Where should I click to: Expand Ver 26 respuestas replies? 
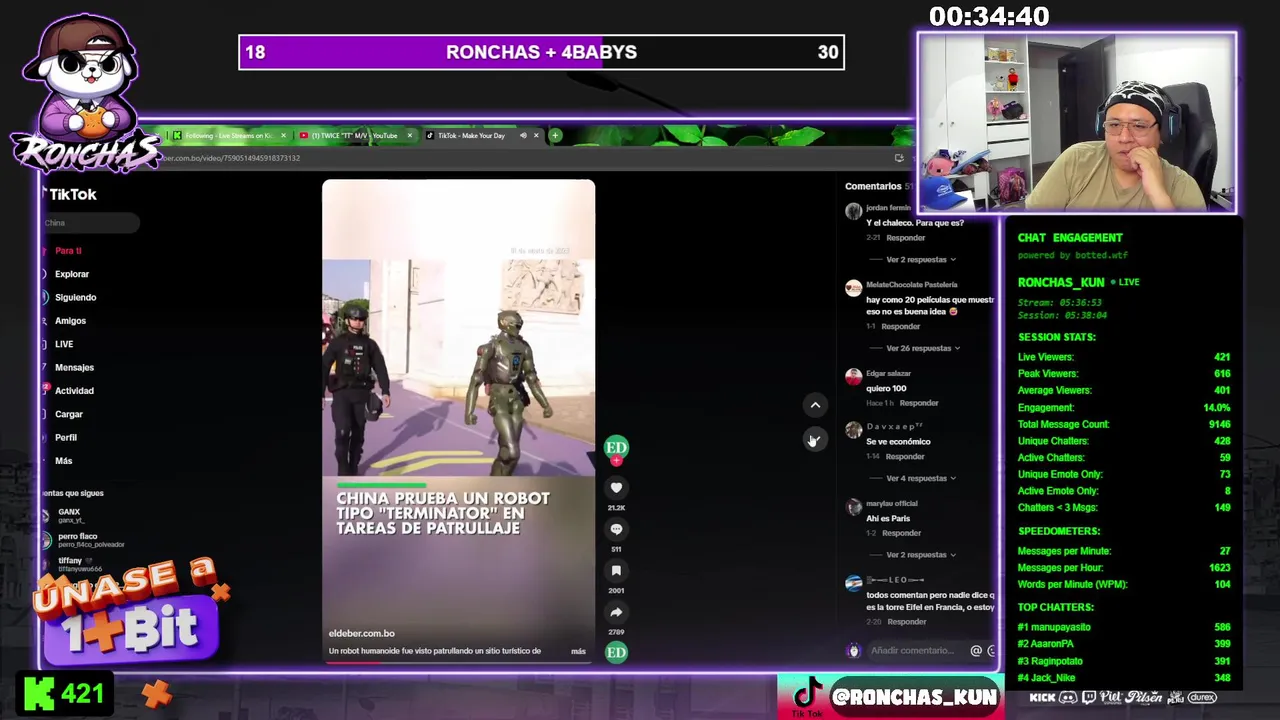coord(923,348)
